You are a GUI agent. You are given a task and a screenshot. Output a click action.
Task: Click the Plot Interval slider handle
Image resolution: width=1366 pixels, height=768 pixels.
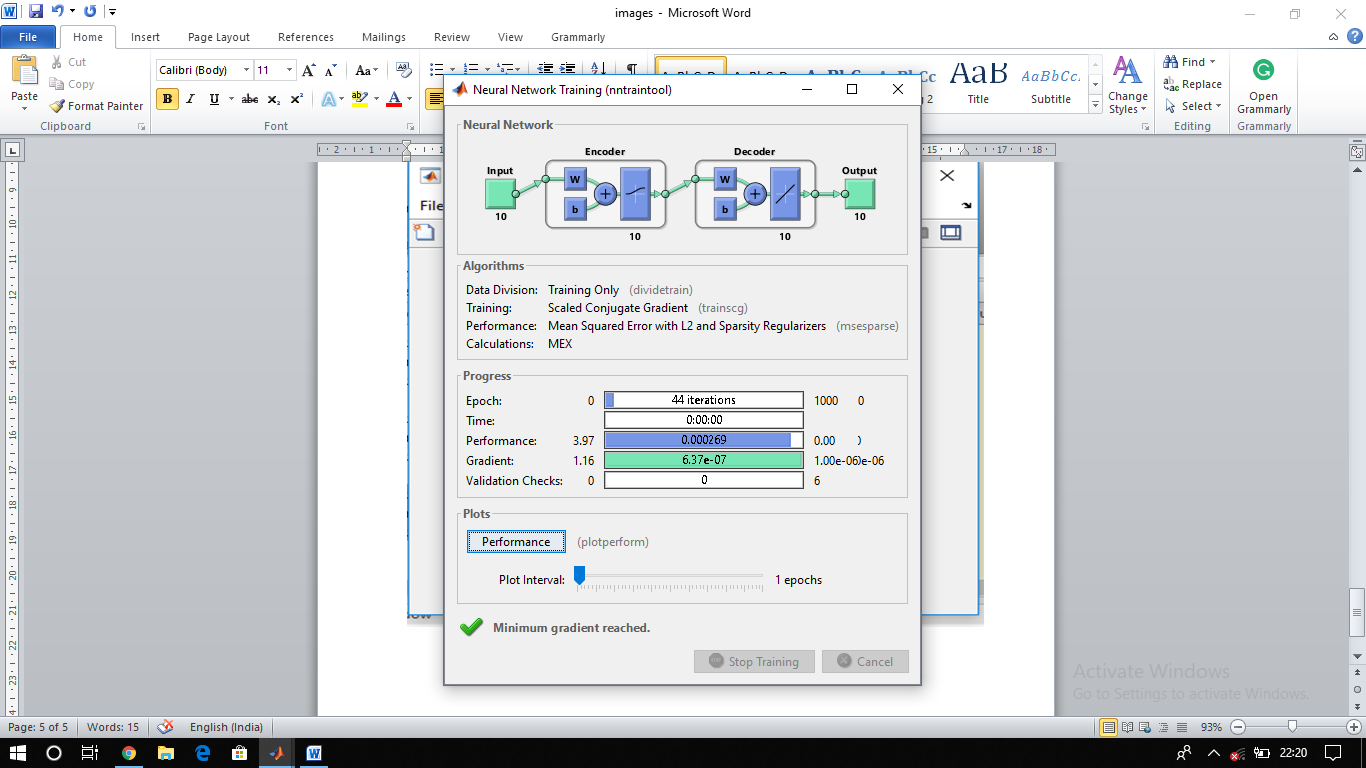pyautogui.click(x=579, y=575)
